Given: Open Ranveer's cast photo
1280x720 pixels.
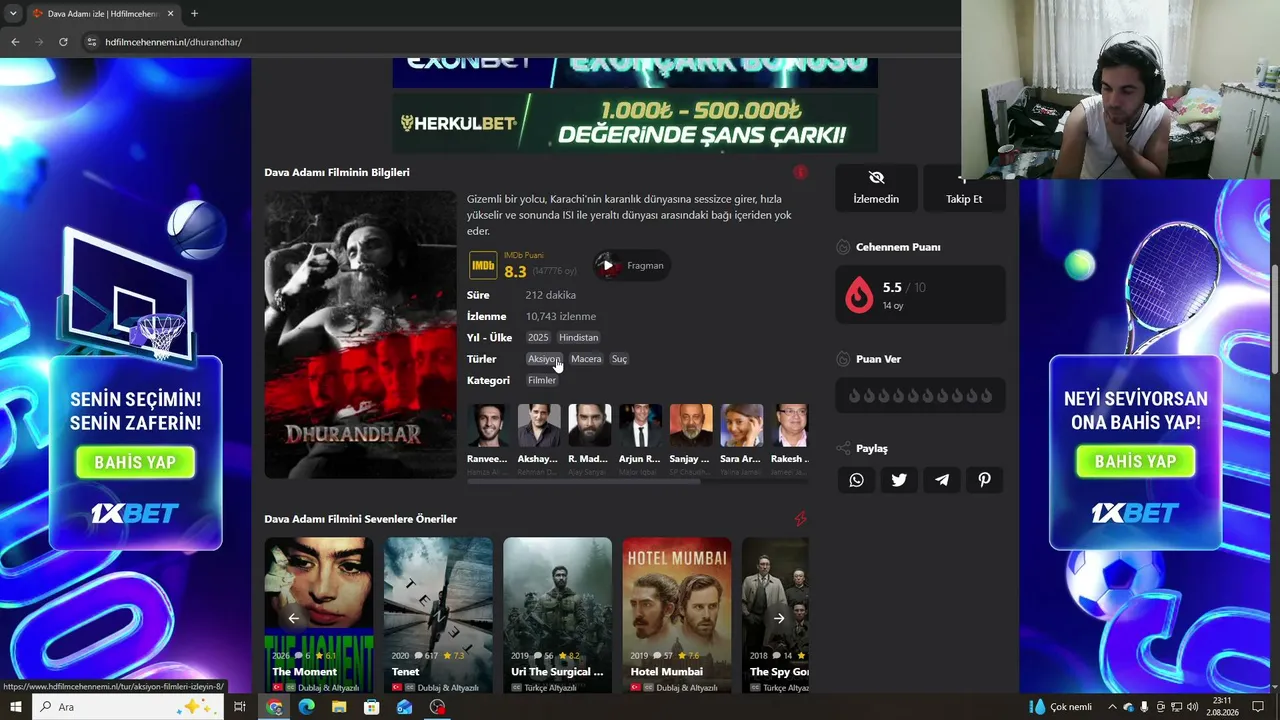Looking at the screenshot, I should click(488, 425).
